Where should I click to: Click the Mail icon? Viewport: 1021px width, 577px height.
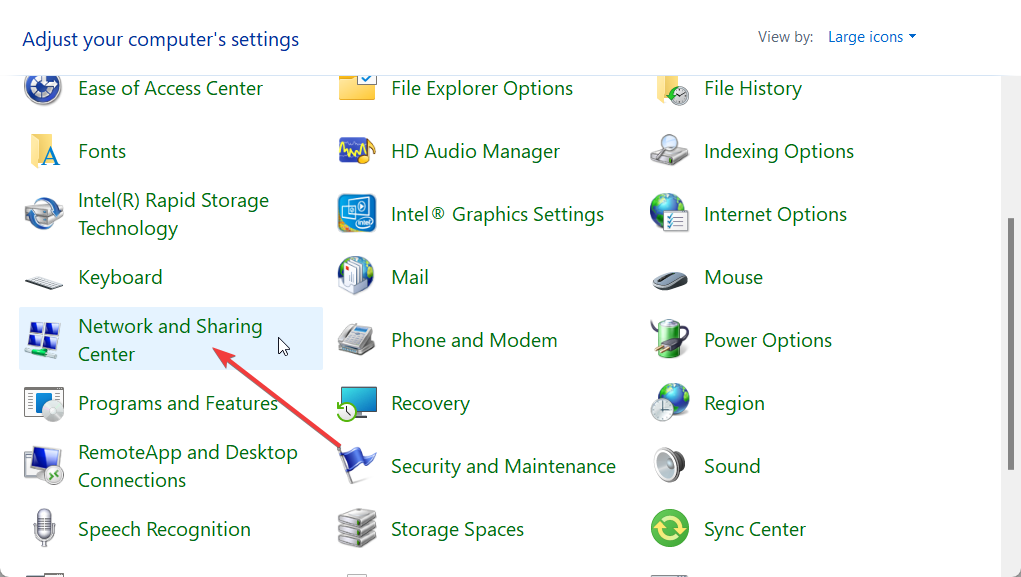pyautogui.click(x=356, y=275)
